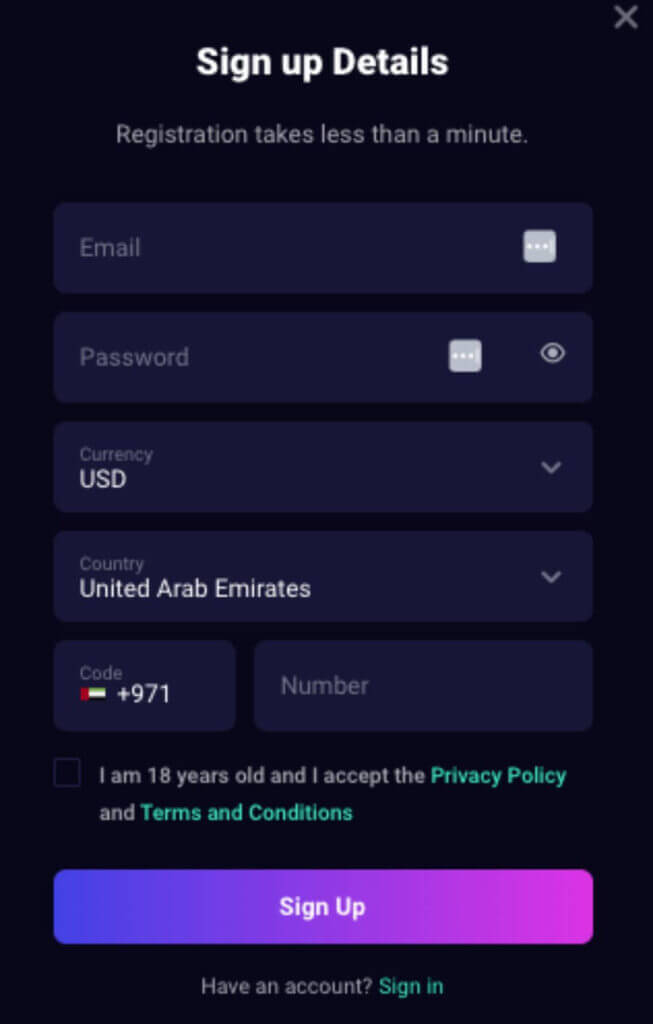Click the Number field to enter phone digits

click(423, 685)
